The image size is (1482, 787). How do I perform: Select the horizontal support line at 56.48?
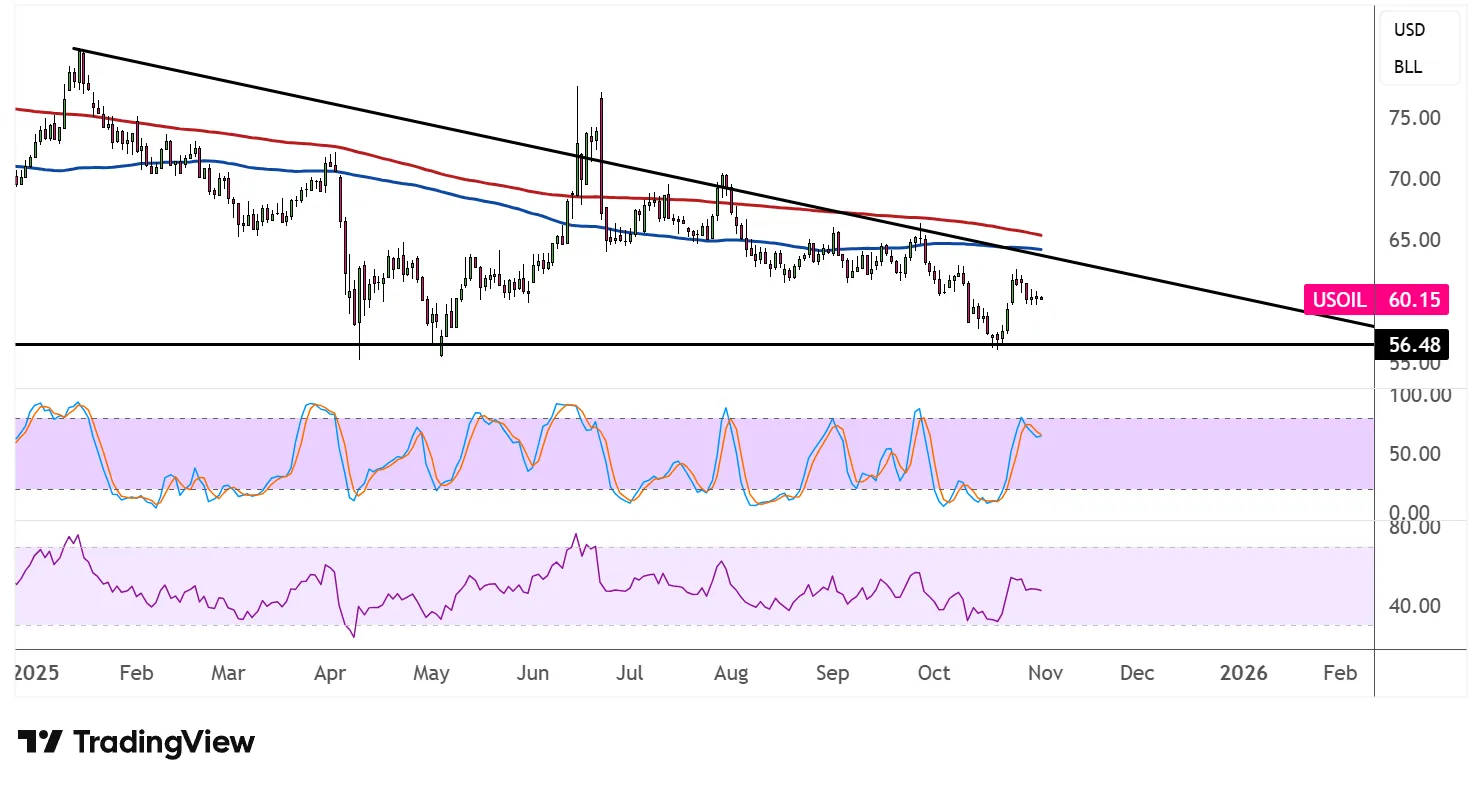(700, 344)
